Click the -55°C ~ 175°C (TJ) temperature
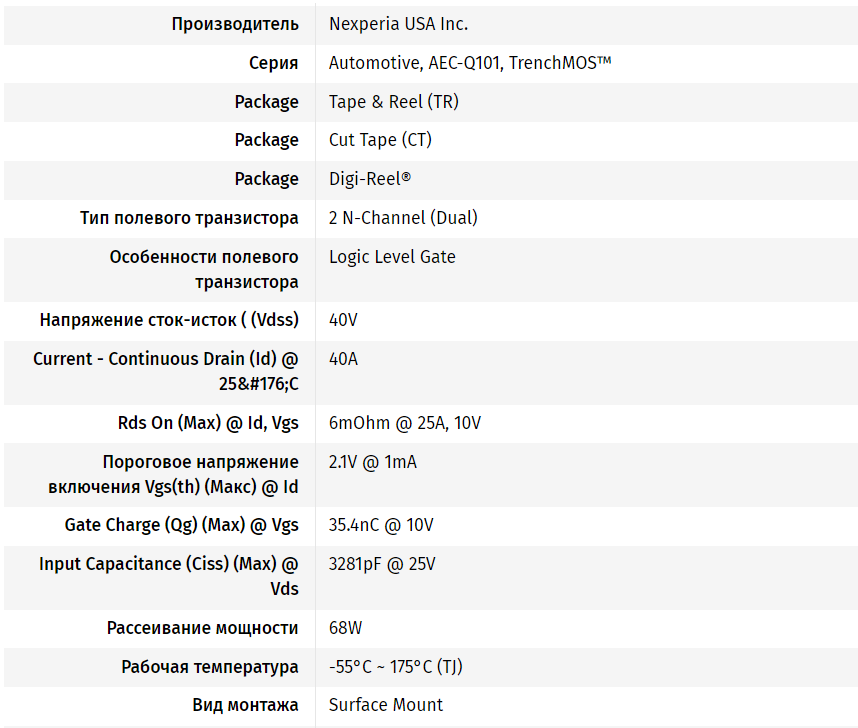The height and width of the screenshot is (728, 858). pyautogui.click(x=396, y=667)
